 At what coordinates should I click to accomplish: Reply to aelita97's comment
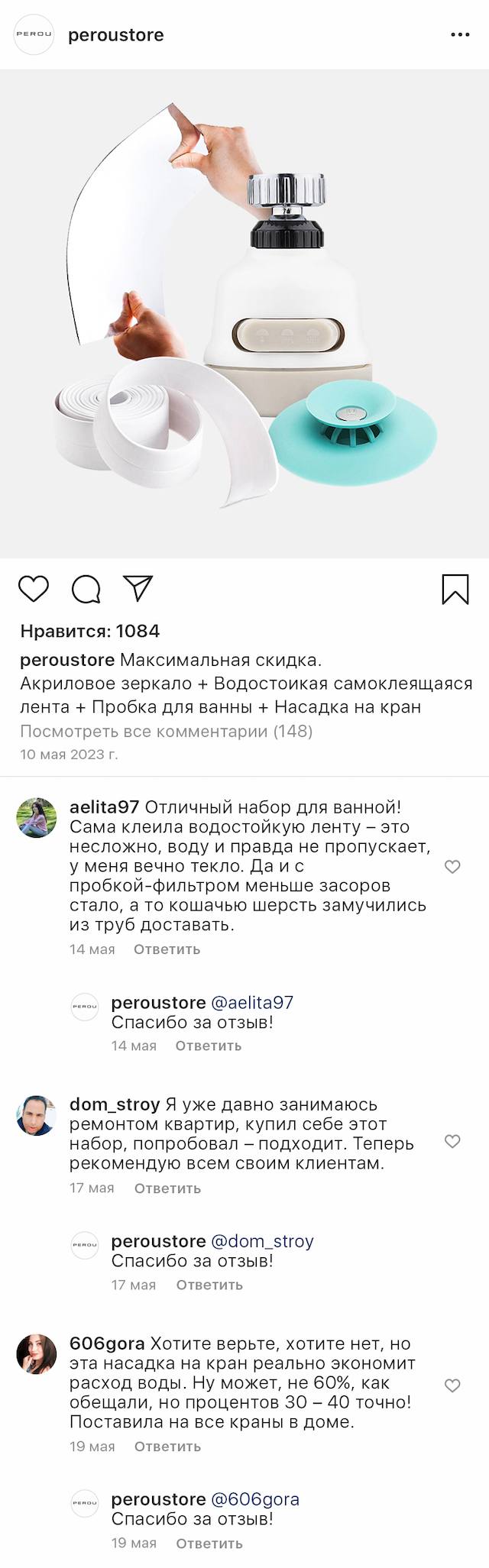point(167,949)
